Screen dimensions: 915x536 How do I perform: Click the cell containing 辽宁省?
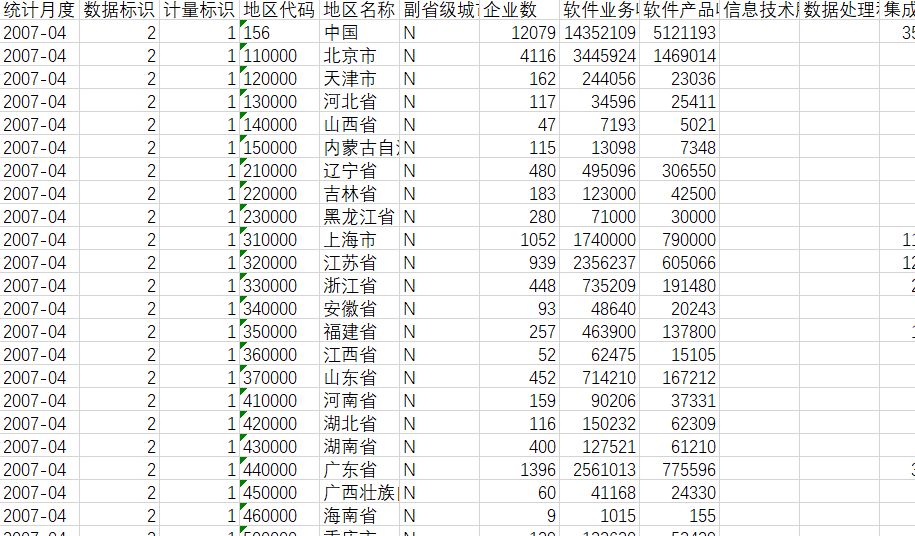click(x=359, y=171)
